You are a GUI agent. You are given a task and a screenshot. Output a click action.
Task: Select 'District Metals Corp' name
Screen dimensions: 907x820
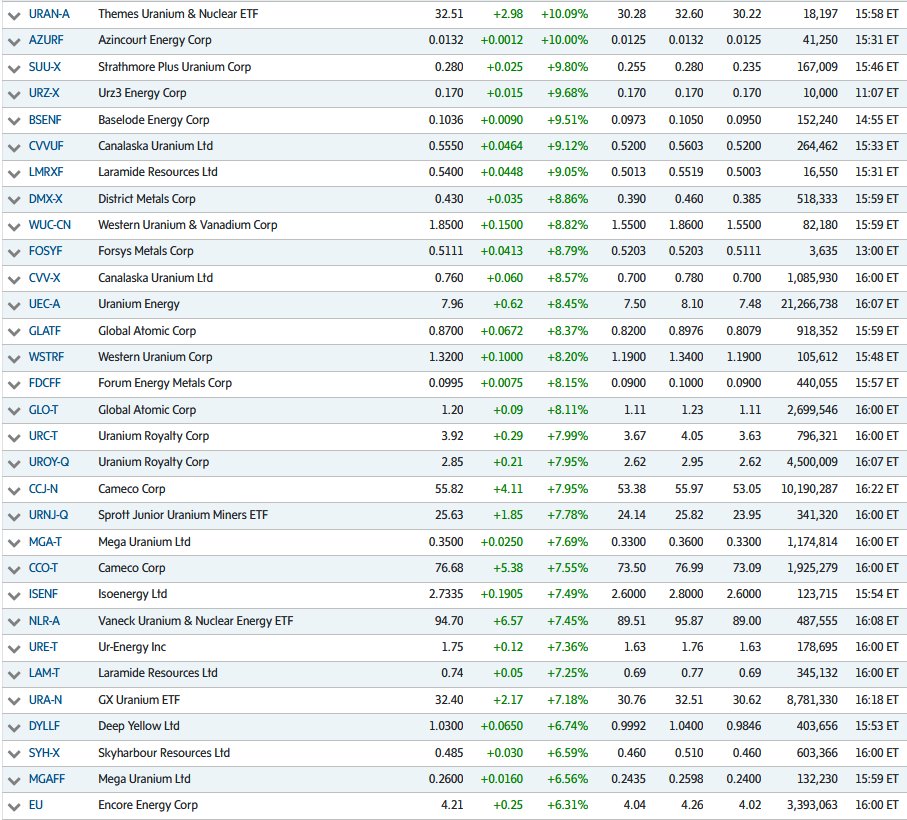click(147, 199)
